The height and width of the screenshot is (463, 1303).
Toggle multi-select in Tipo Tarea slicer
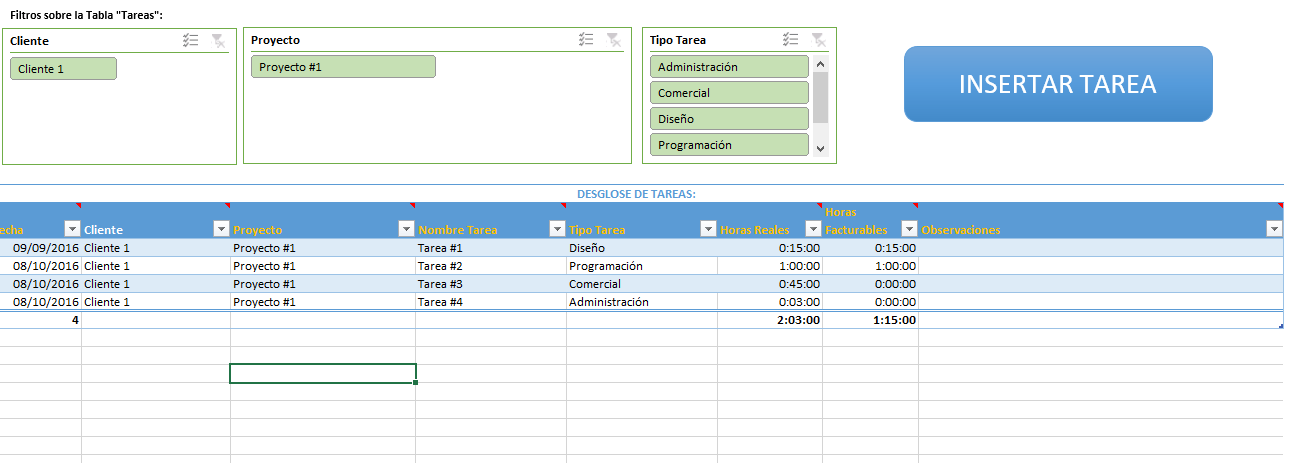pyautogui.click(x=791, y=40)
